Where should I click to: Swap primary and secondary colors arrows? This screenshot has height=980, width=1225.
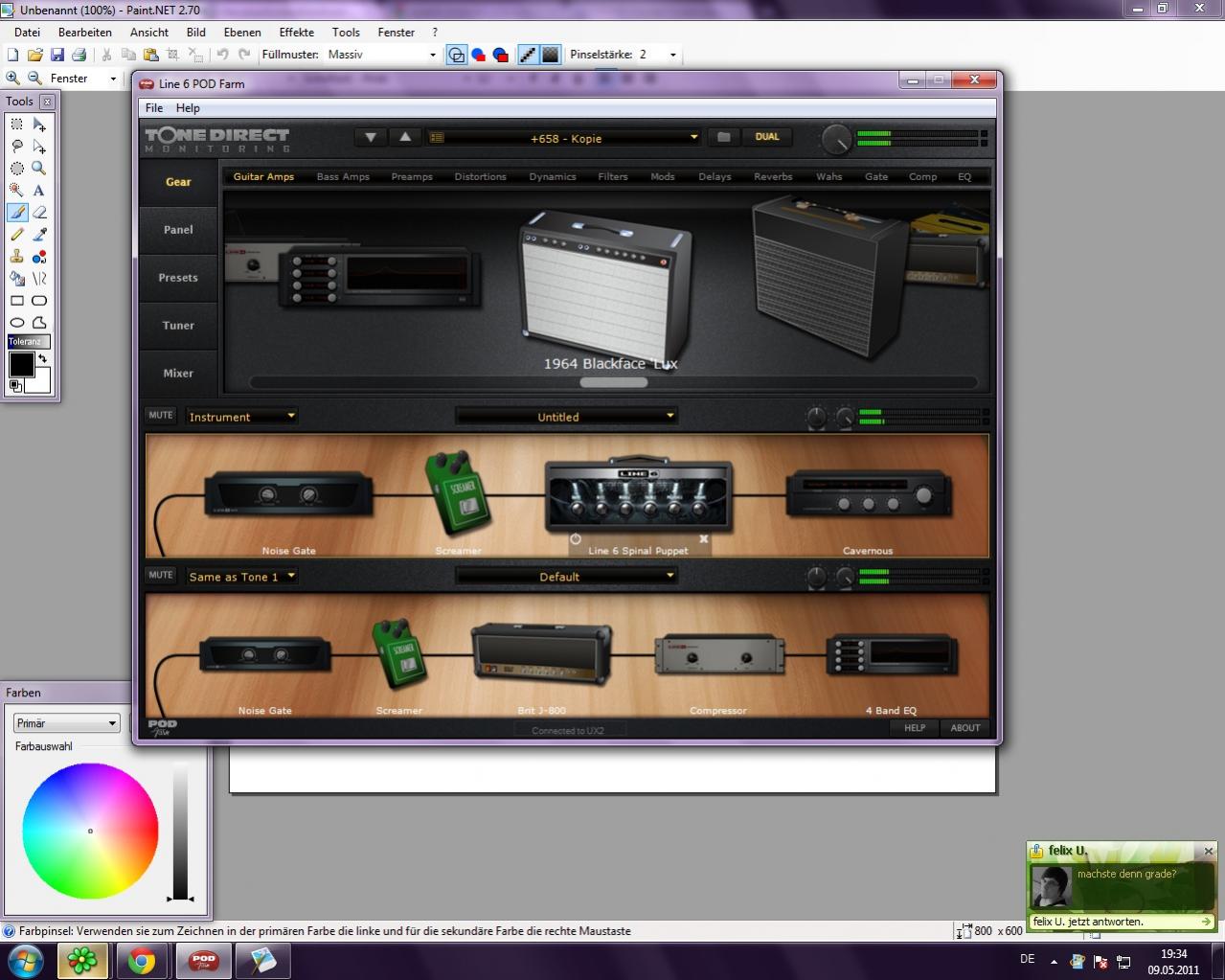(x=42, y=358)
